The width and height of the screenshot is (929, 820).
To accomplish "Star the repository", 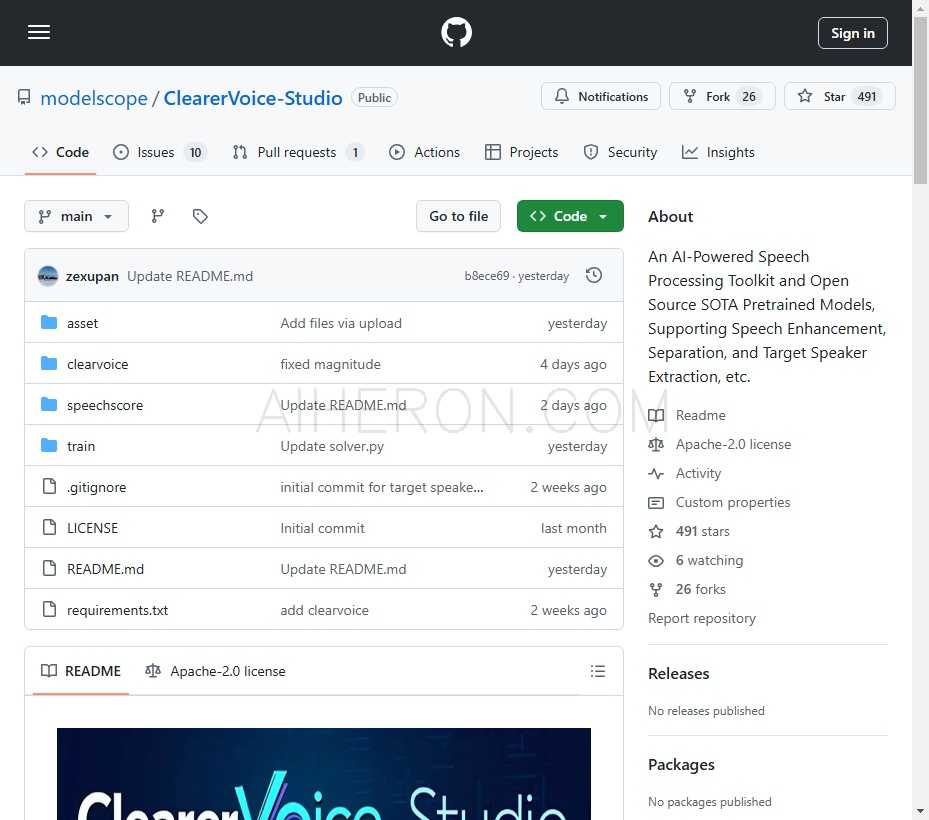I will point(840,97).
